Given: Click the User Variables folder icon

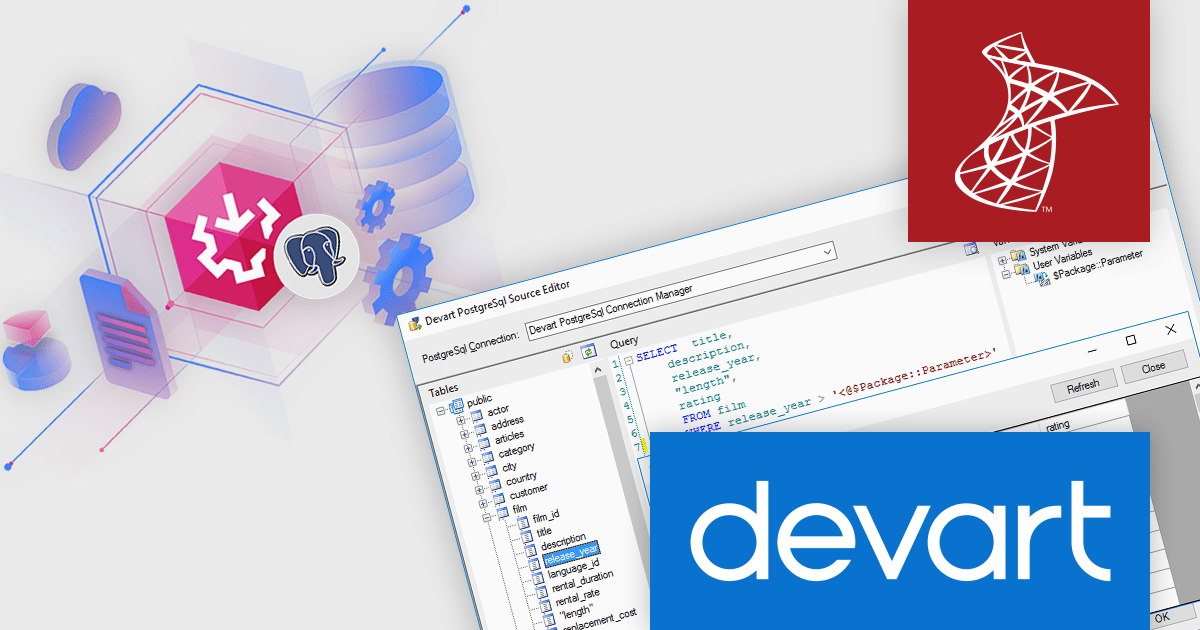Looking at the screenshot, I should tap(1021, 268).
